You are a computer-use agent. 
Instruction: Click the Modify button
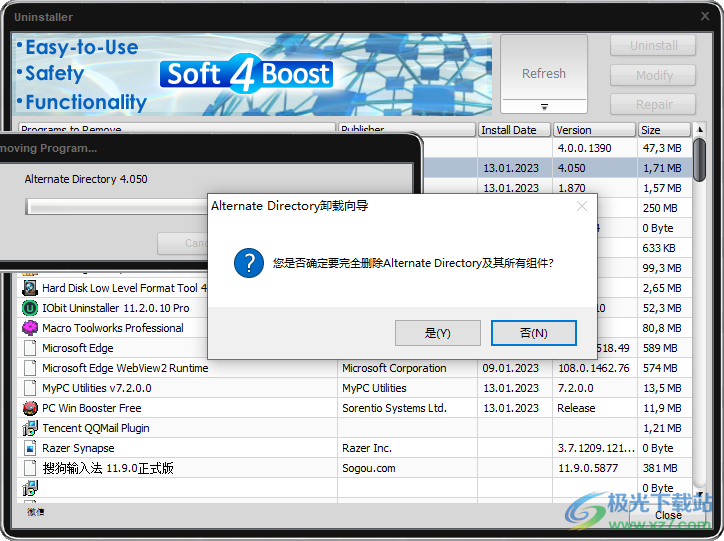click(653, 75)
